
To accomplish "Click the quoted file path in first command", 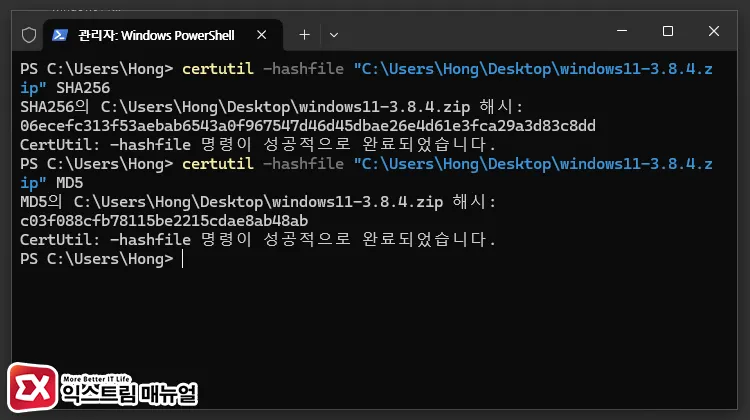I will 533,69.
